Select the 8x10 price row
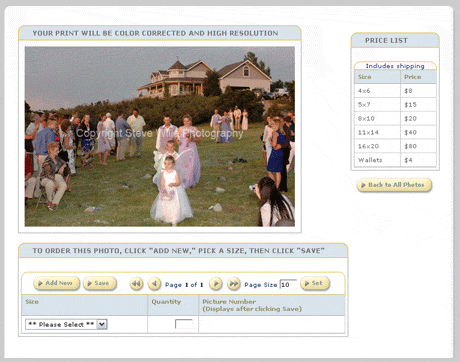 click(x=395, y=118)
